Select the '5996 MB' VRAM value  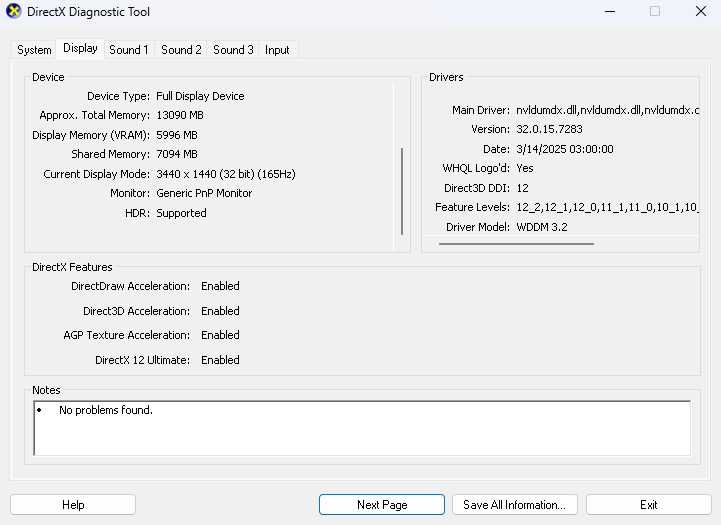pos(177,135)
